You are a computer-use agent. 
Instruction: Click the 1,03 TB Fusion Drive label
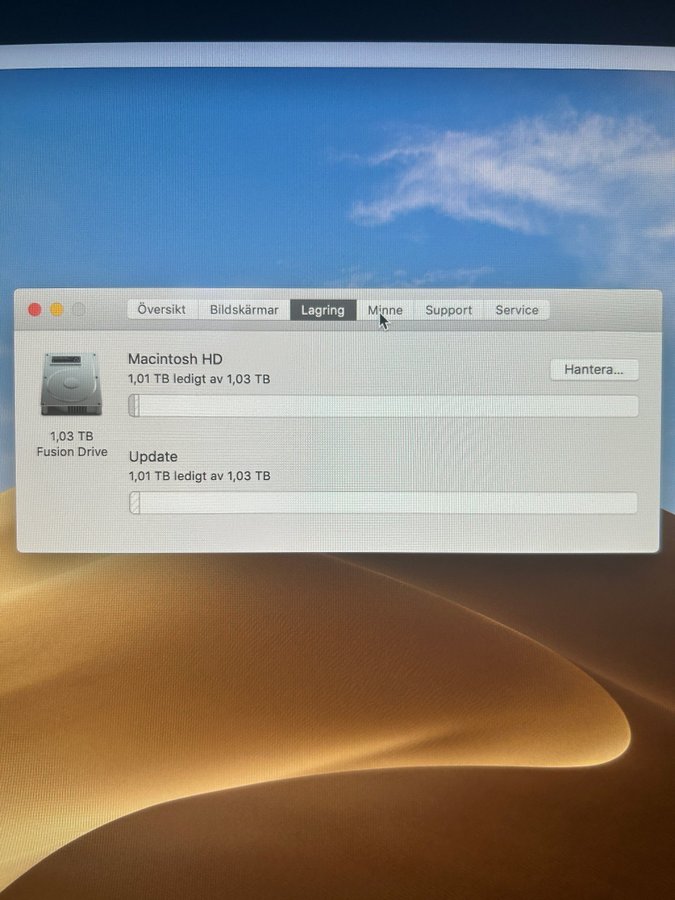[71, 444]
